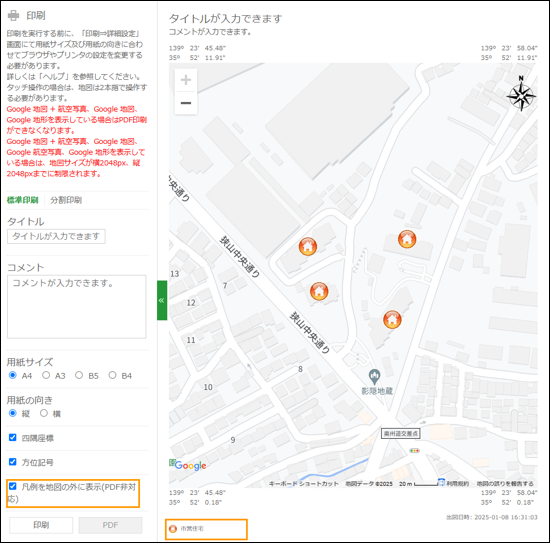Choose 横 landscape orientation
Screen dimensions: 550x543
pyautogui.click(x=44, y=413)
